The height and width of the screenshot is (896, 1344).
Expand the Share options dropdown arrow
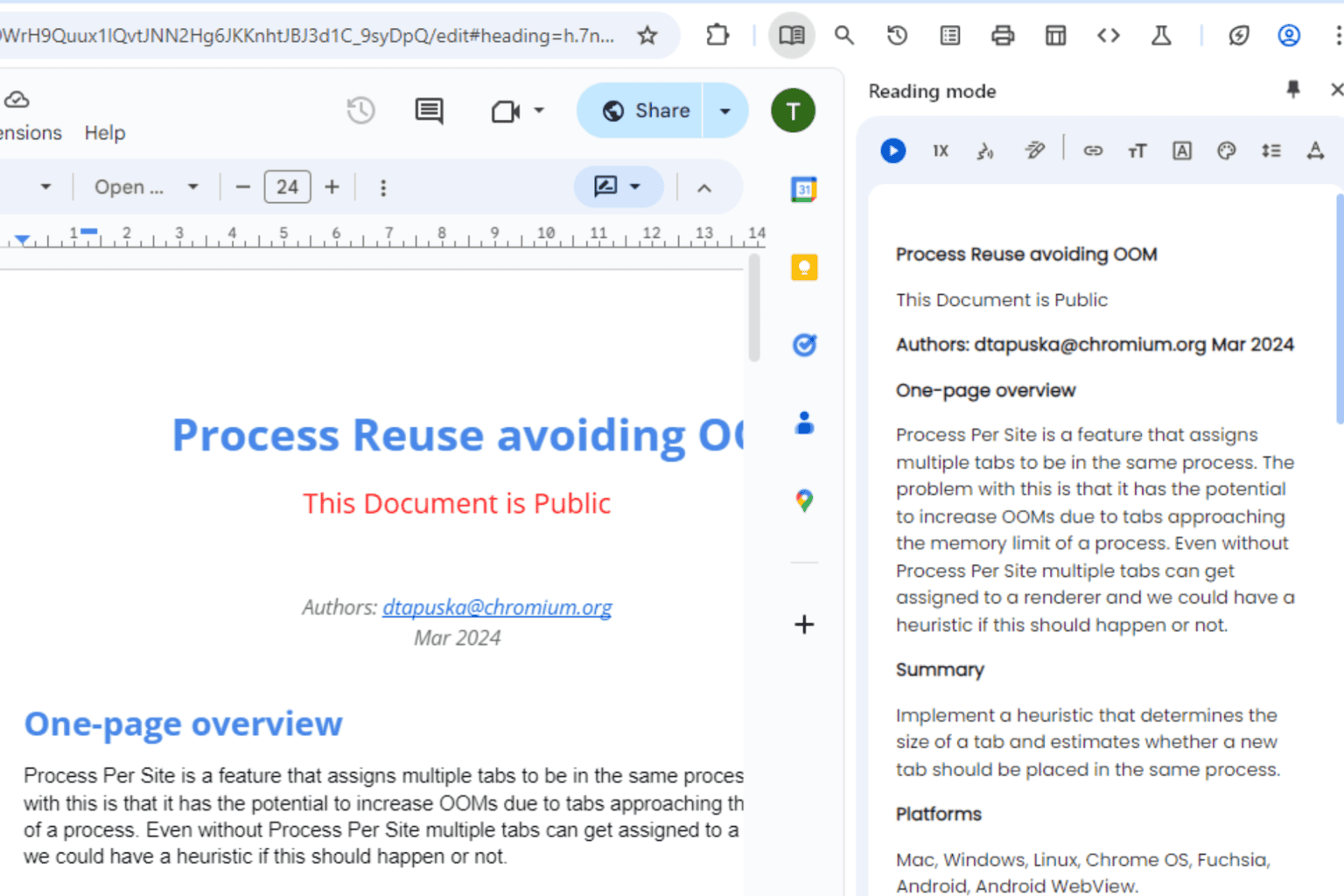(725, 111)
